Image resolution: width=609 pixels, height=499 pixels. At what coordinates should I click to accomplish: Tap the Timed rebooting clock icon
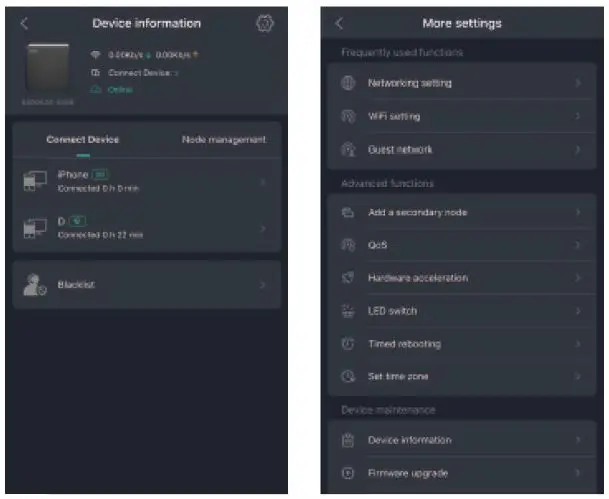[x=348, y=344]
